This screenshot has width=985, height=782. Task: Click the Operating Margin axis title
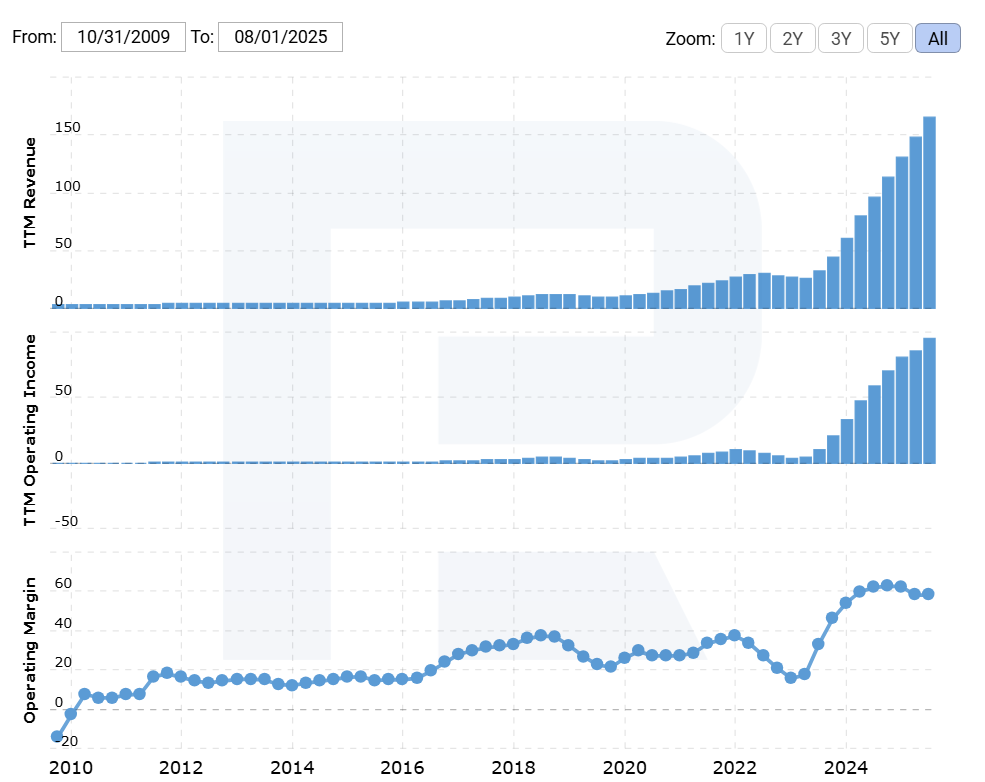pos(30,650)
